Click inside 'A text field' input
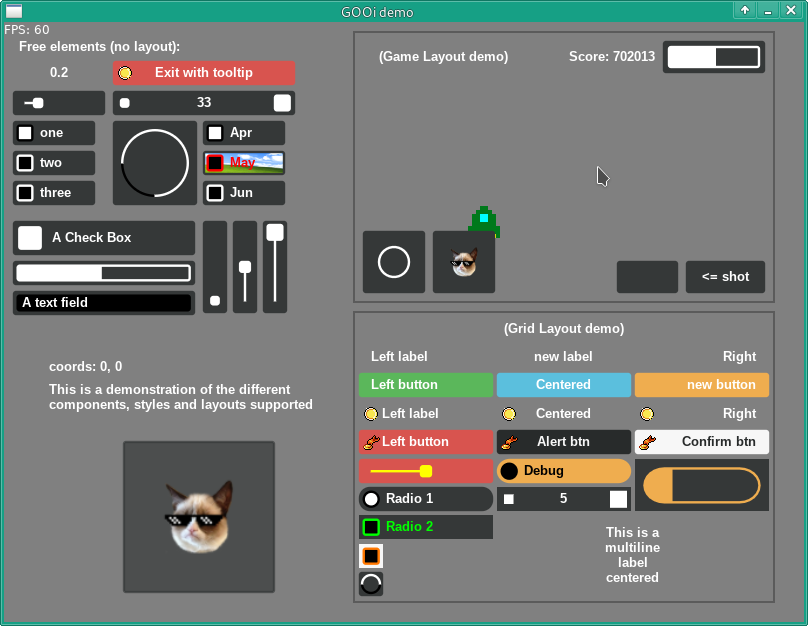Image resolution: width=808 pixels, height=626 pixels. pos(104,302)
